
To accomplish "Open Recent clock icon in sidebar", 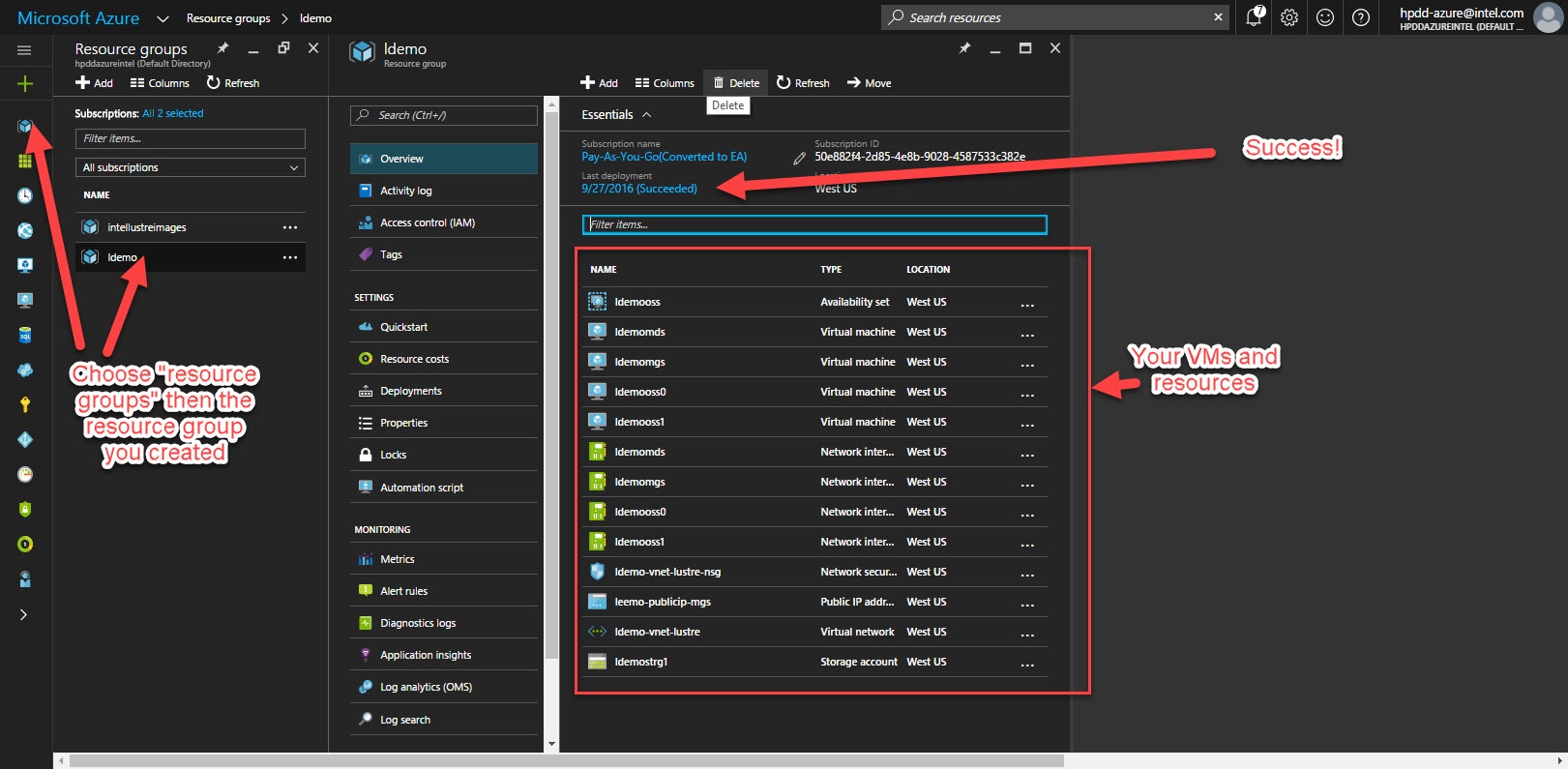I will (25, 195).
